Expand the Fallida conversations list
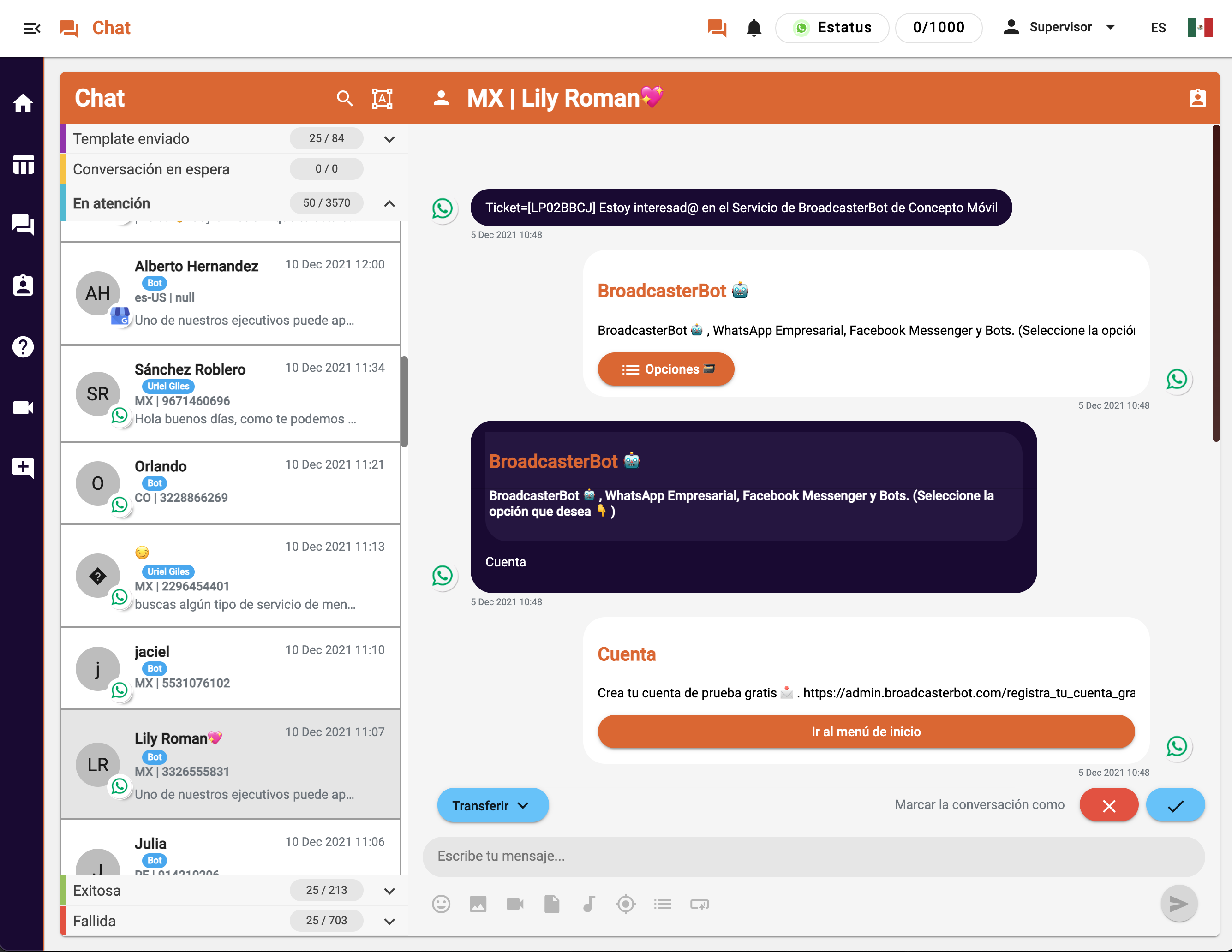1232x952 pixels. tap(389, 921)
